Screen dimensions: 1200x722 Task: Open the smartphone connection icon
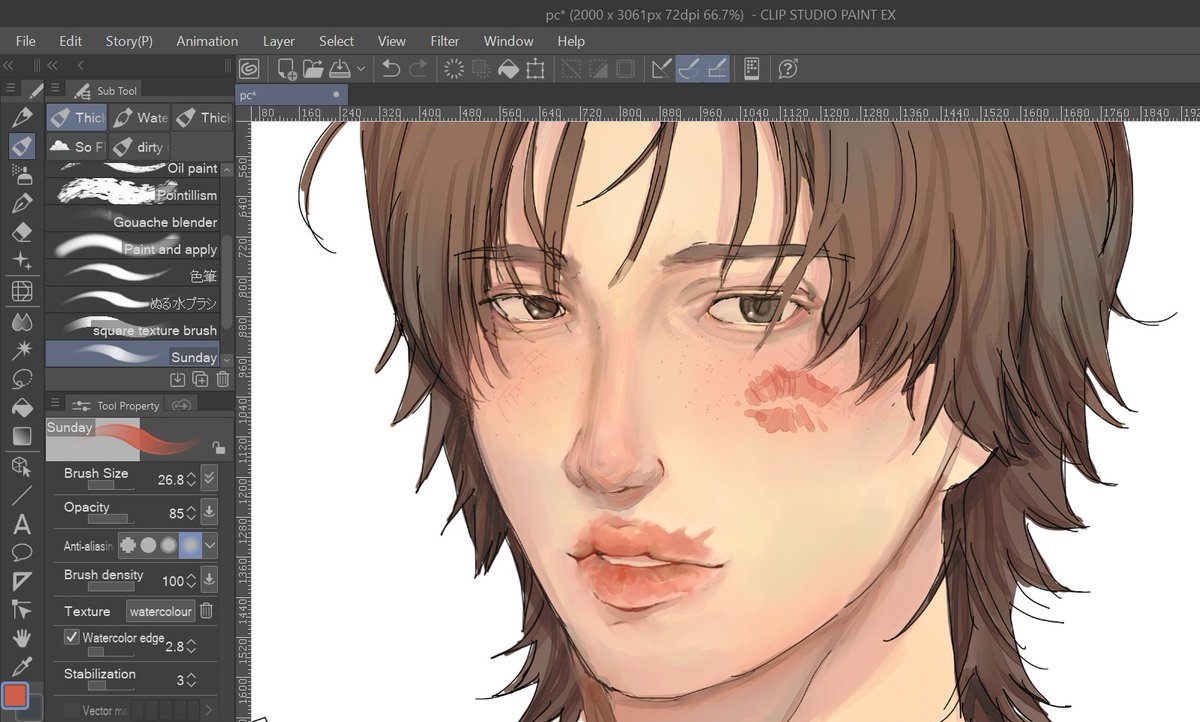[x=752, y=69]
